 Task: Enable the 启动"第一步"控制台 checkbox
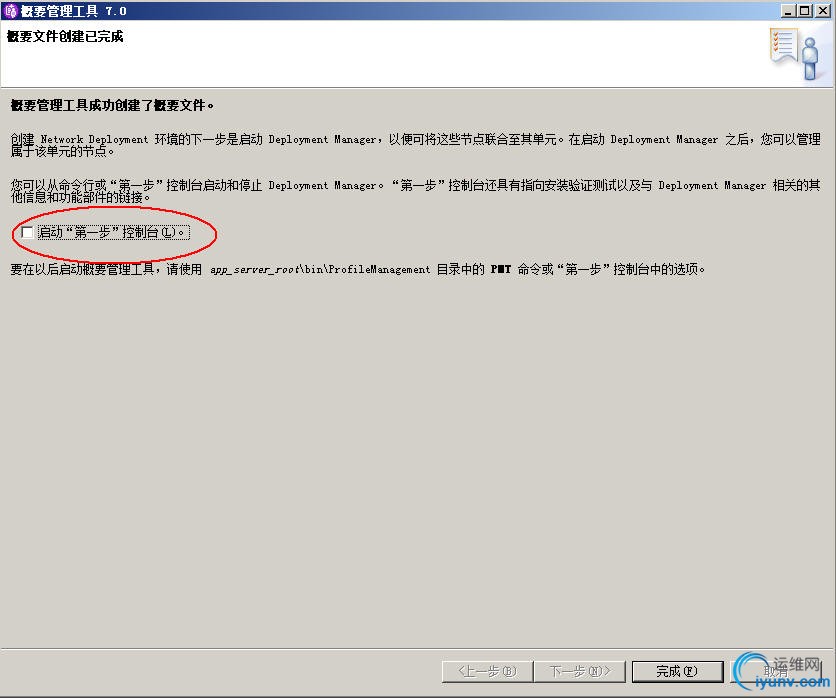point(27,232)
